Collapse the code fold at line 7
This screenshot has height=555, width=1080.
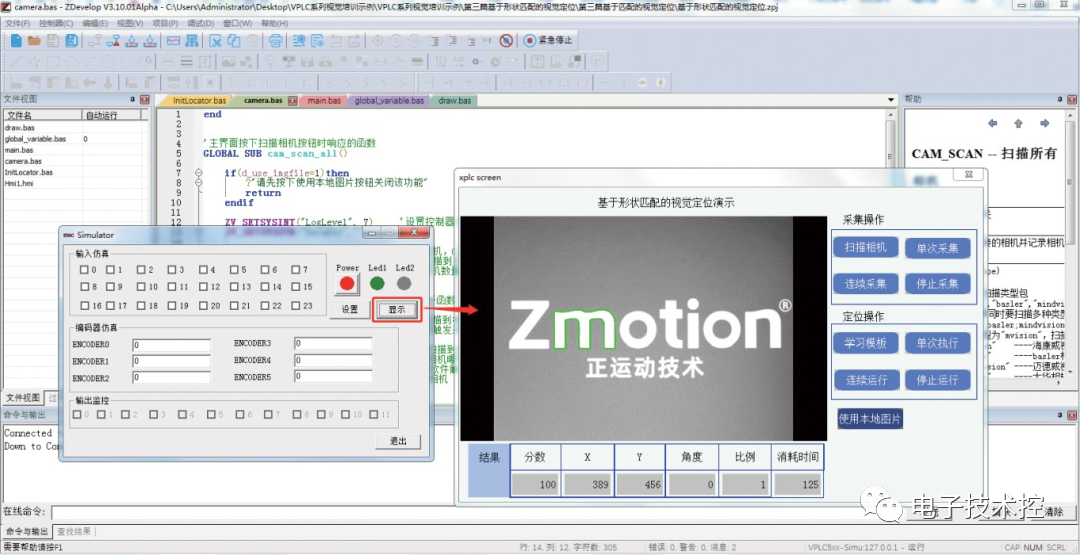[x=198, y=173]
